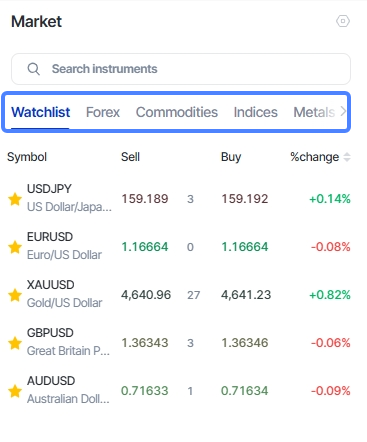The width and height of the screenshot is (367, 442).
Task: Switch to the Forex tab
Action: pos(103,112)
